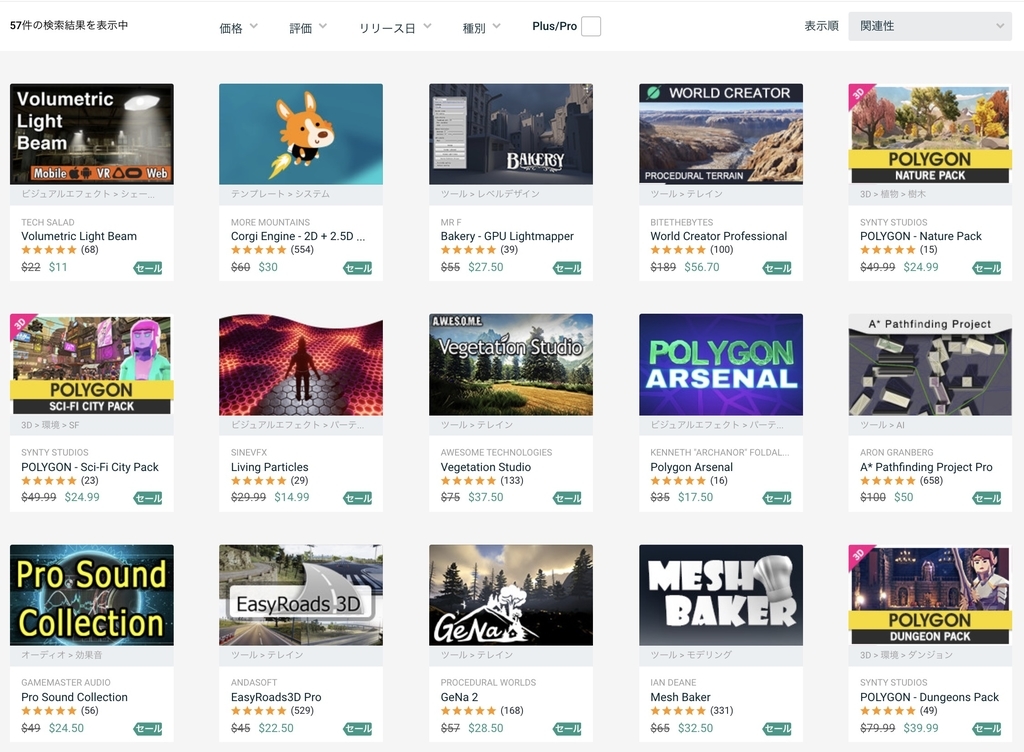Open publisher PROCEDURAL WORLDS
Image resolution: width=1024 pixels, height=752 pixels.
(x=488, y=683)
